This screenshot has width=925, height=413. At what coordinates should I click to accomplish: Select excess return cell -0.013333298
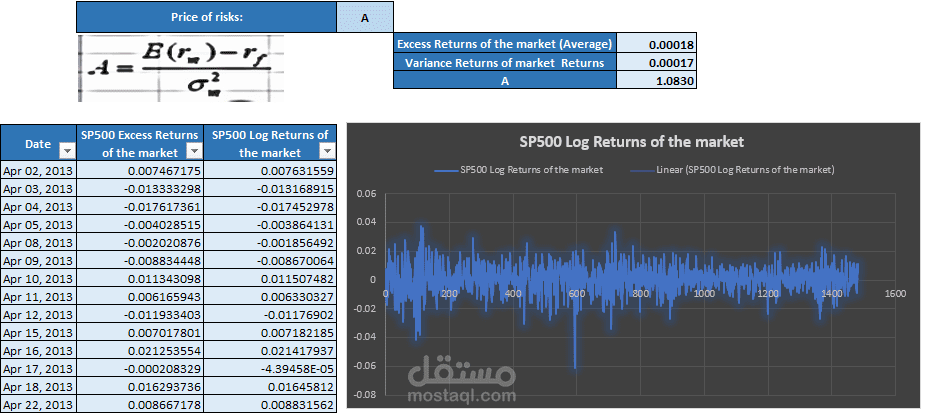(140, 189)
